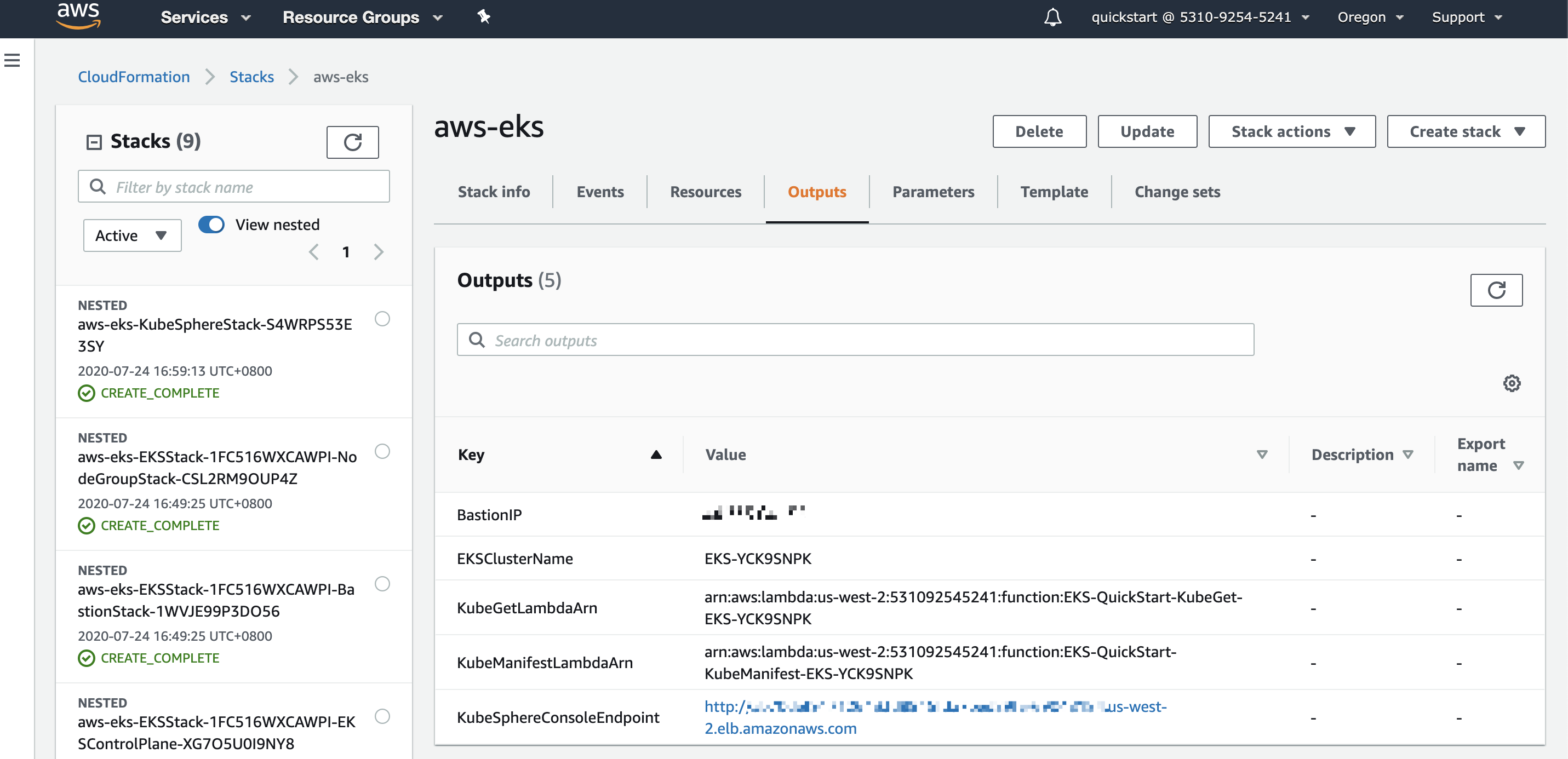The height and width of the screenshot is (759, 1568).
Task: Click the KubeManifestLambdaArn ARN value
Action: (x=941, y=663)
